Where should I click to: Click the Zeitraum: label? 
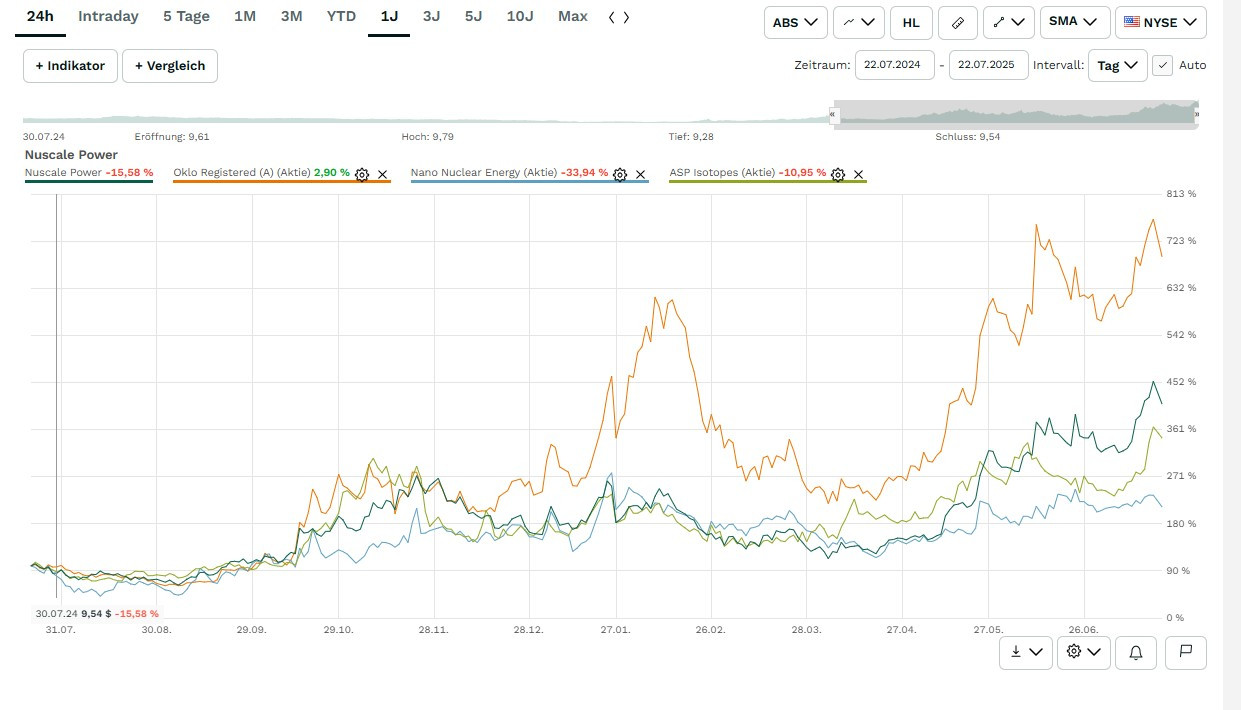(822, 65)
